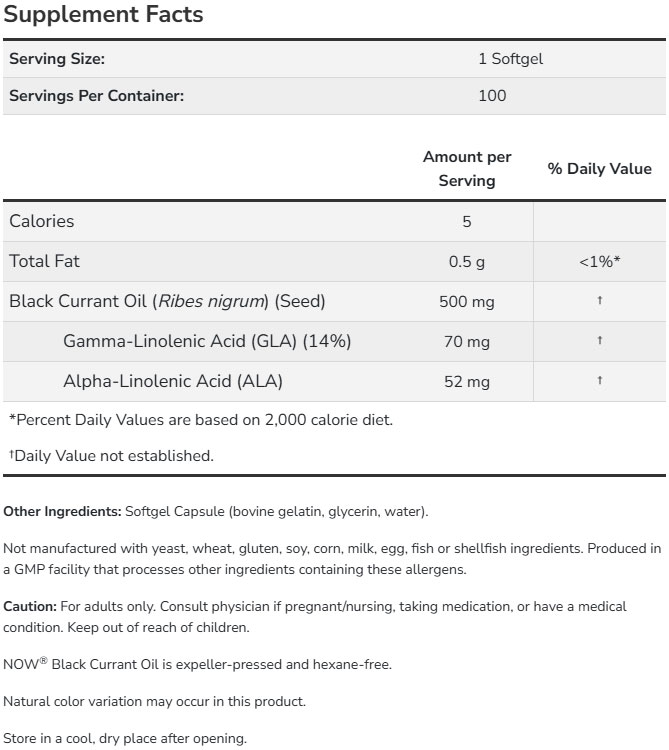Click the Supplement Facts heading
The width and height of the screenshot is (669, 750).
point(103,15)
